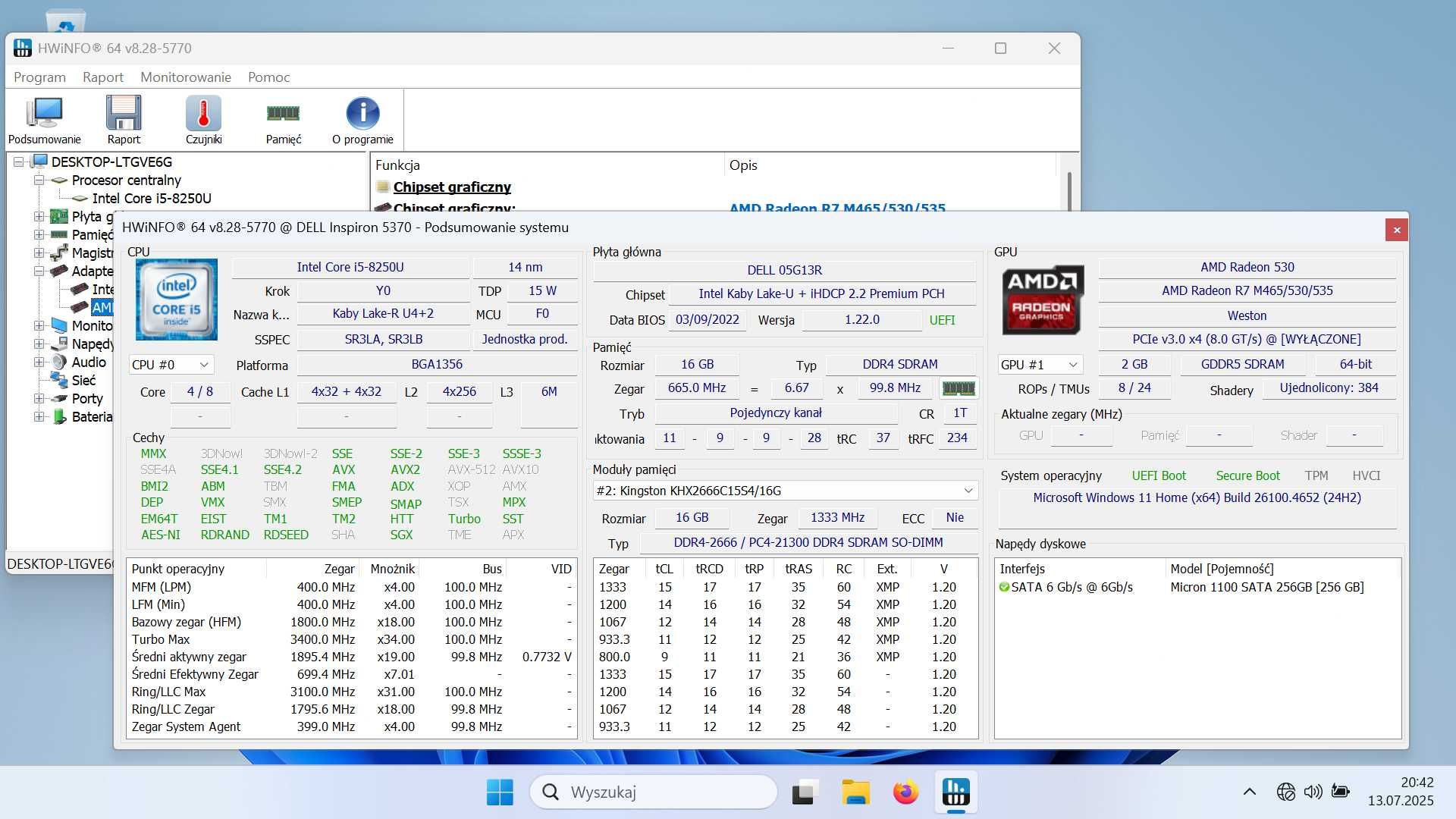Open the CPU #0 dropdown
The width and height of the screenshot is (1456, 819).
point(171,366)
